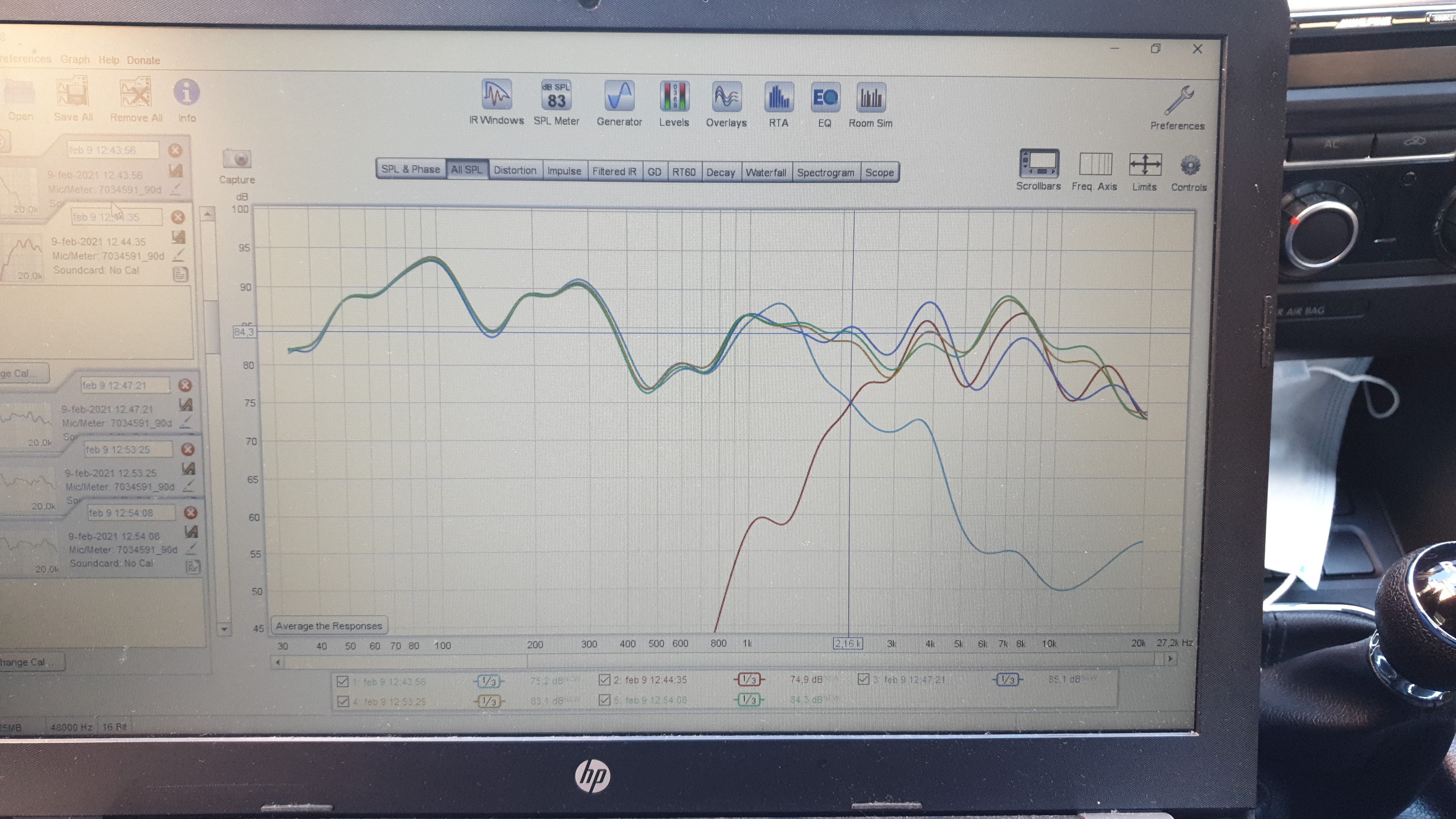Switch to Waterfall tab

click(x=766, y=173)
